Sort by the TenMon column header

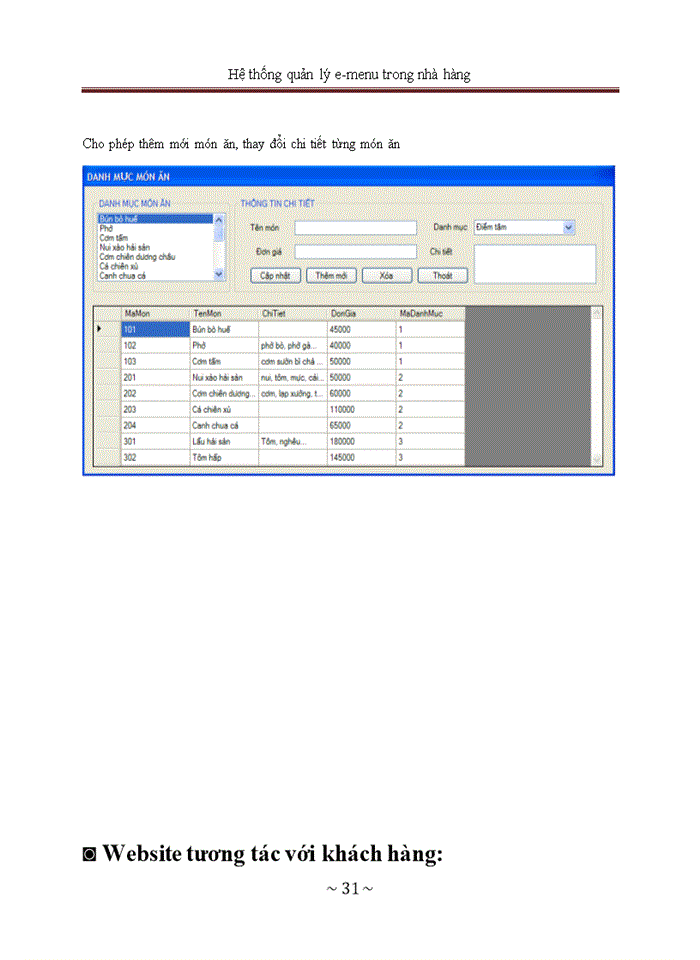coord(224,313)
